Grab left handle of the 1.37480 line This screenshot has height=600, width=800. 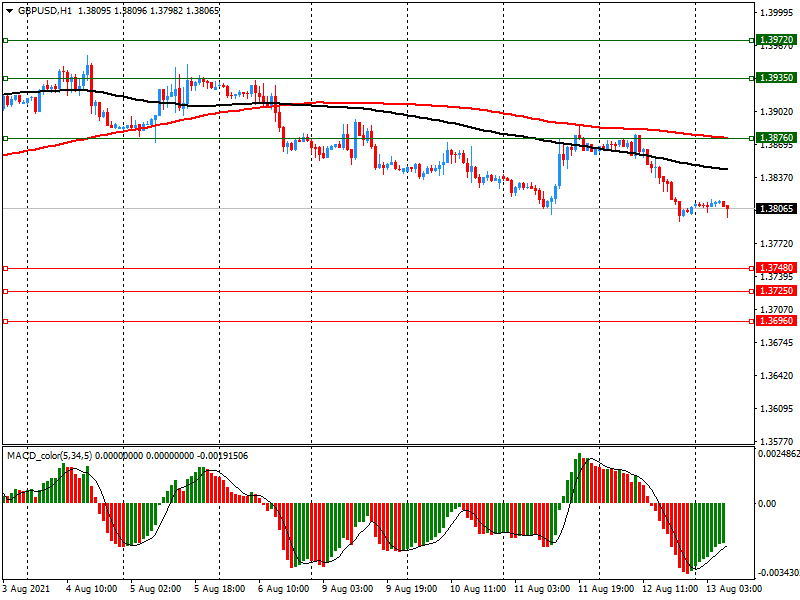(6, 268)
